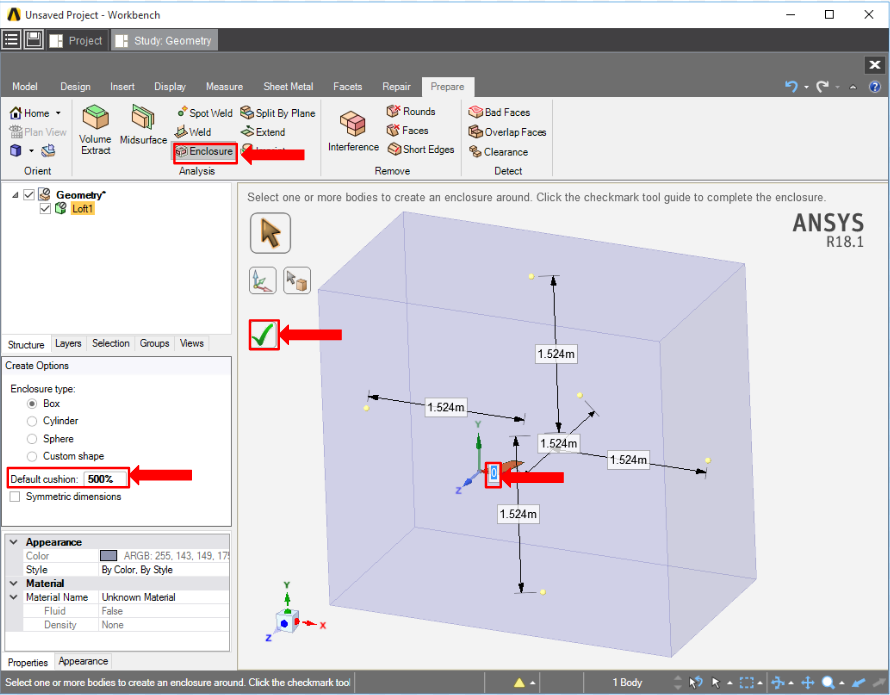Collapse the Appearance property section
The width and height of the screenshot is (890, 695).
click(x=14, y=542)
